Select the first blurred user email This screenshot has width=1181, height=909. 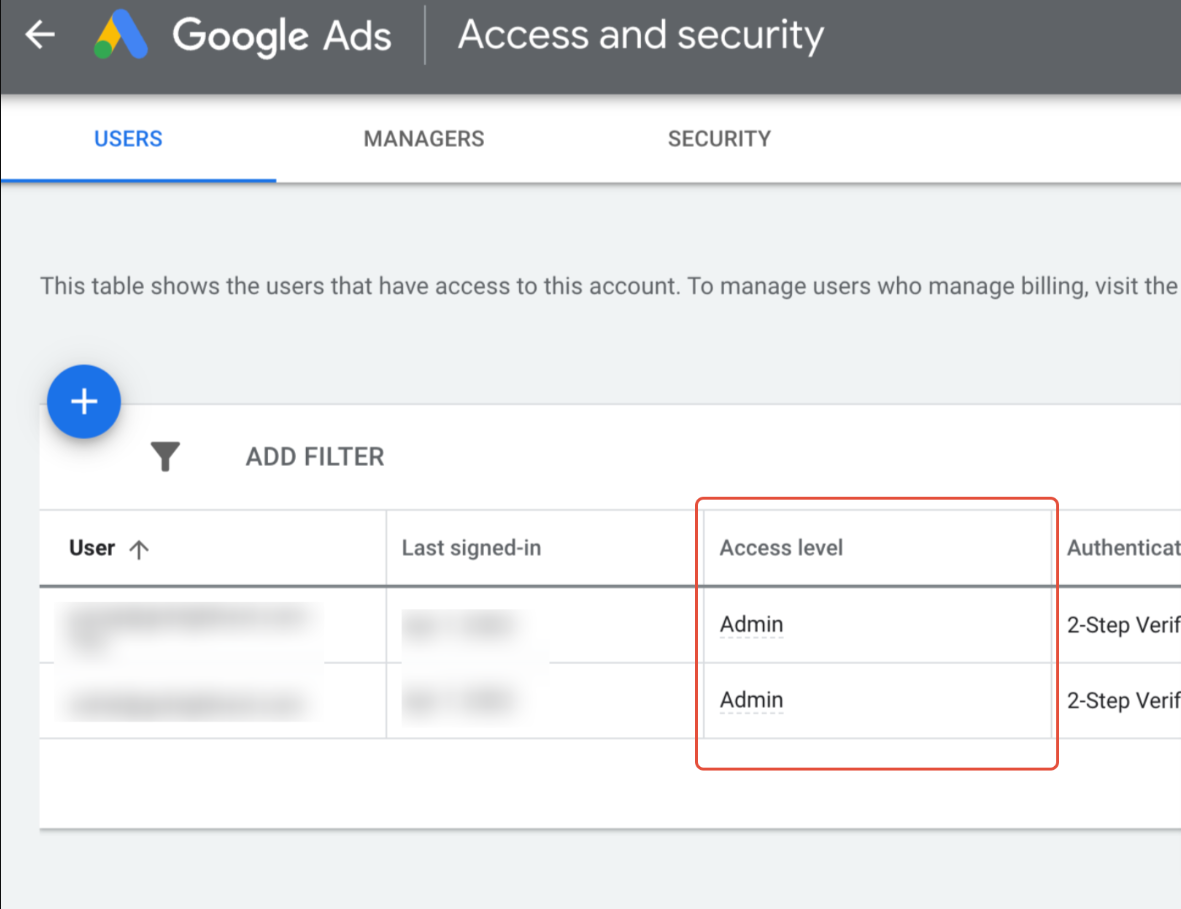tap(185, 625)
